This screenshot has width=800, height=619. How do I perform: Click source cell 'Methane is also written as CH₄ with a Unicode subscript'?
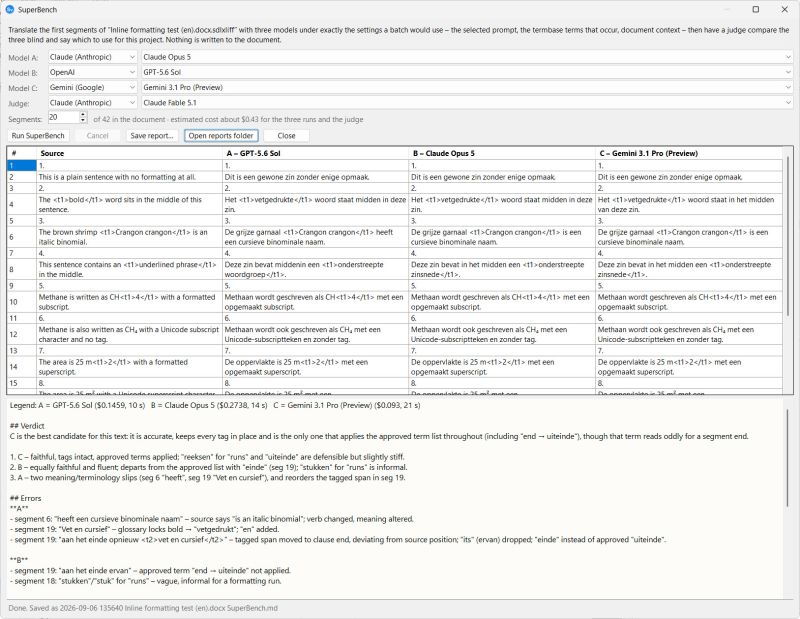tap(130, 334)
